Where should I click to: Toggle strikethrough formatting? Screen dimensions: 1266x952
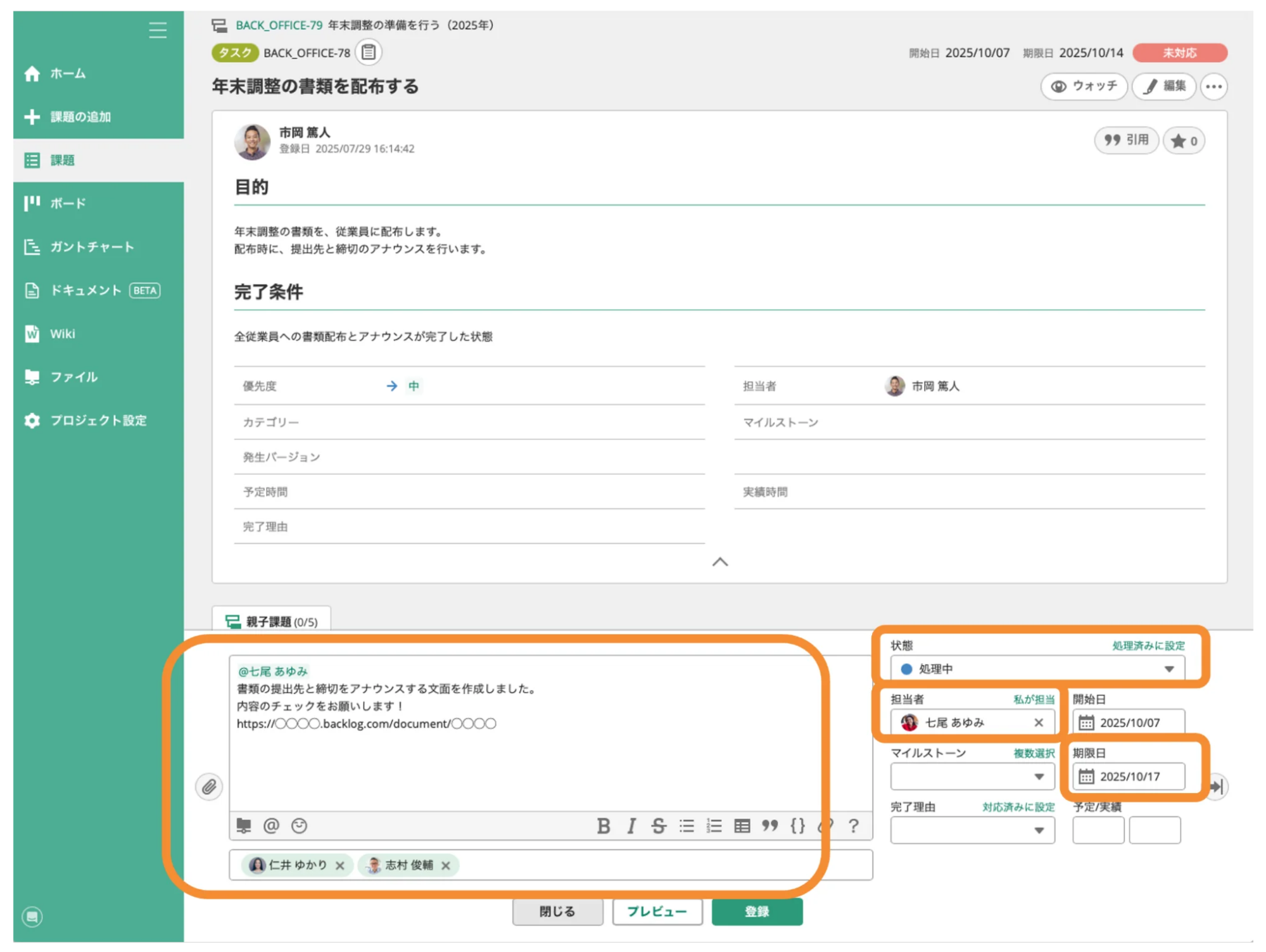click(659, 826)
